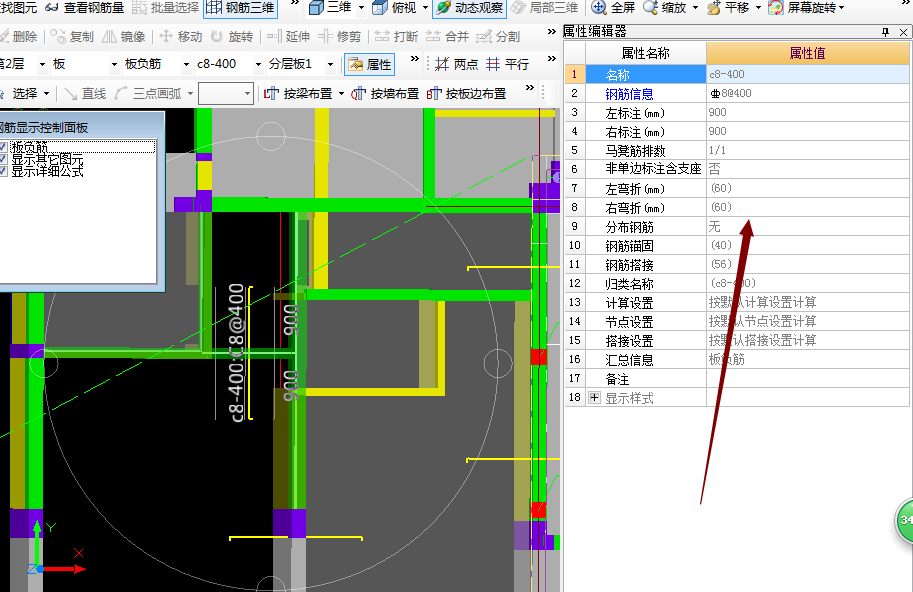Toggle 钢筋三维 view

pyautogui.click(x=240, y=8)
